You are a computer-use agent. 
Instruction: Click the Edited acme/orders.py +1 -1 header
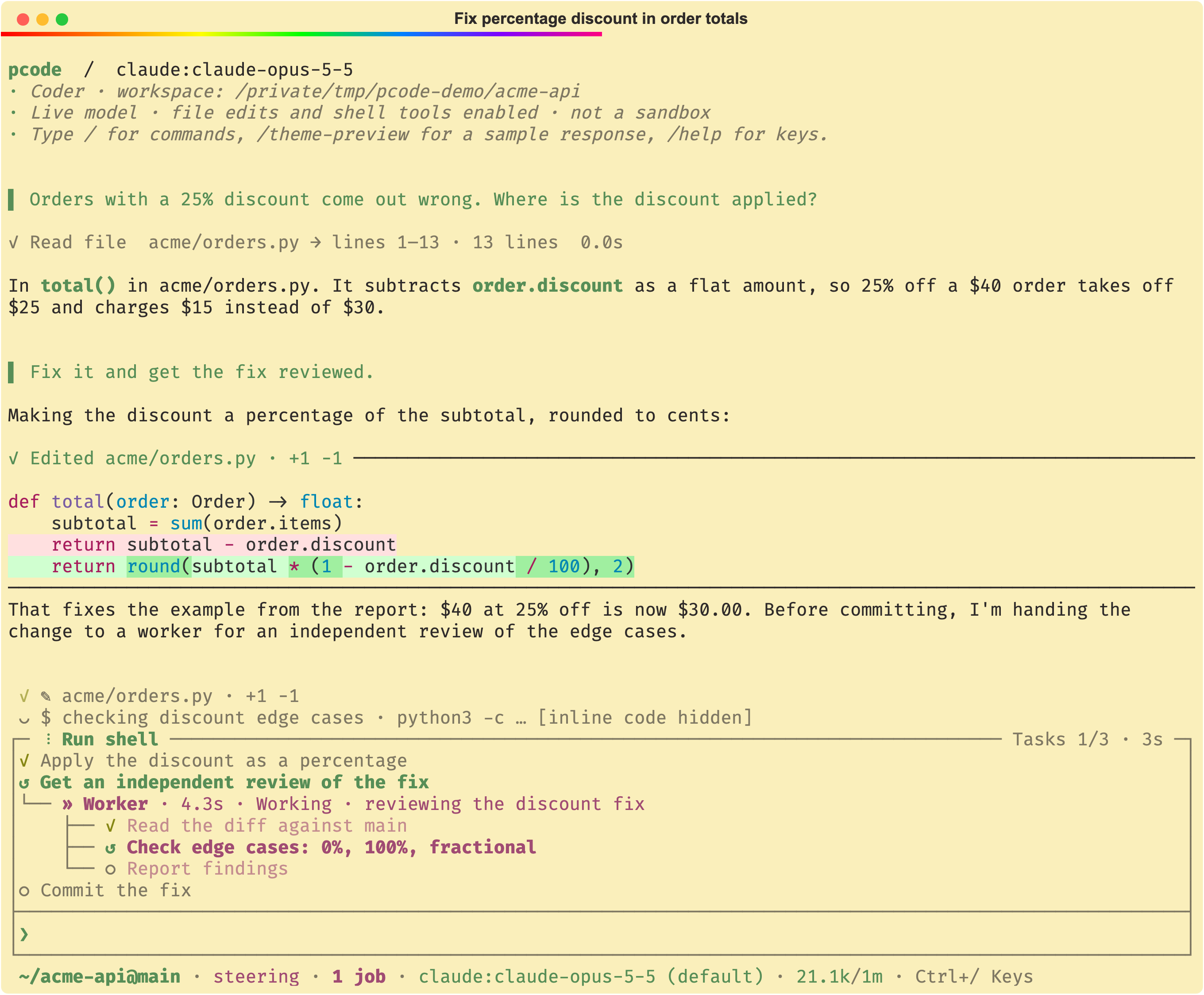(x=175, y=459)
